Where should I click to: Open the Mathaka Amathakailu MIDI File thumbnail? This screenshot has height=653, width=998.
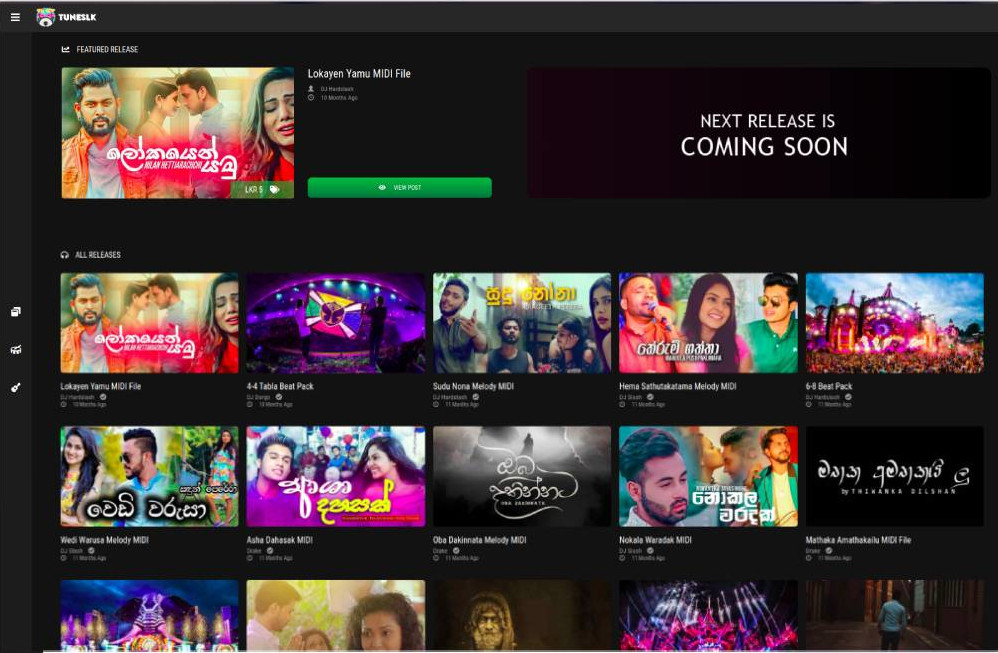[895, 477]
